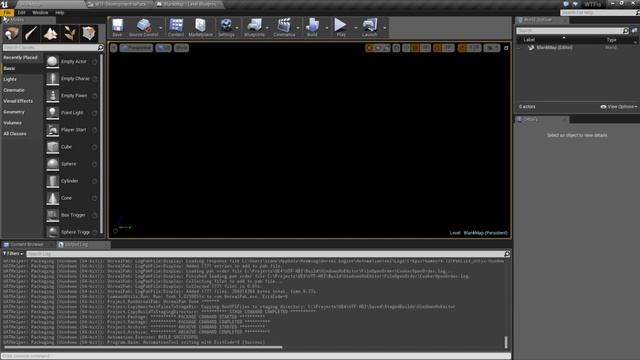
Task: Click the Empty Actor sphere thumbnail
Action: pyautogui.click(x=52, y=62)
